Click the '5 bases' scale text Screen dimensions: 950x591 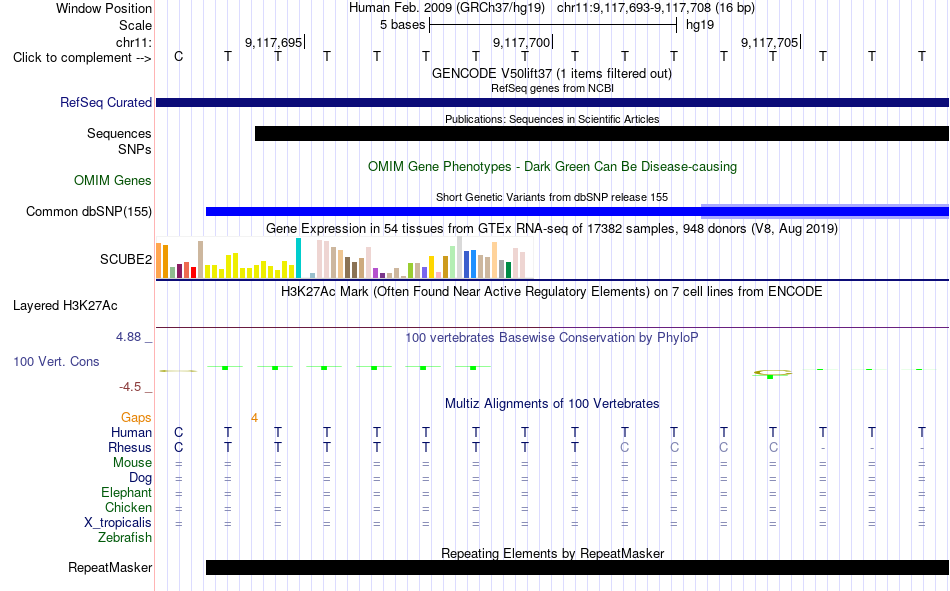point(402,25)
